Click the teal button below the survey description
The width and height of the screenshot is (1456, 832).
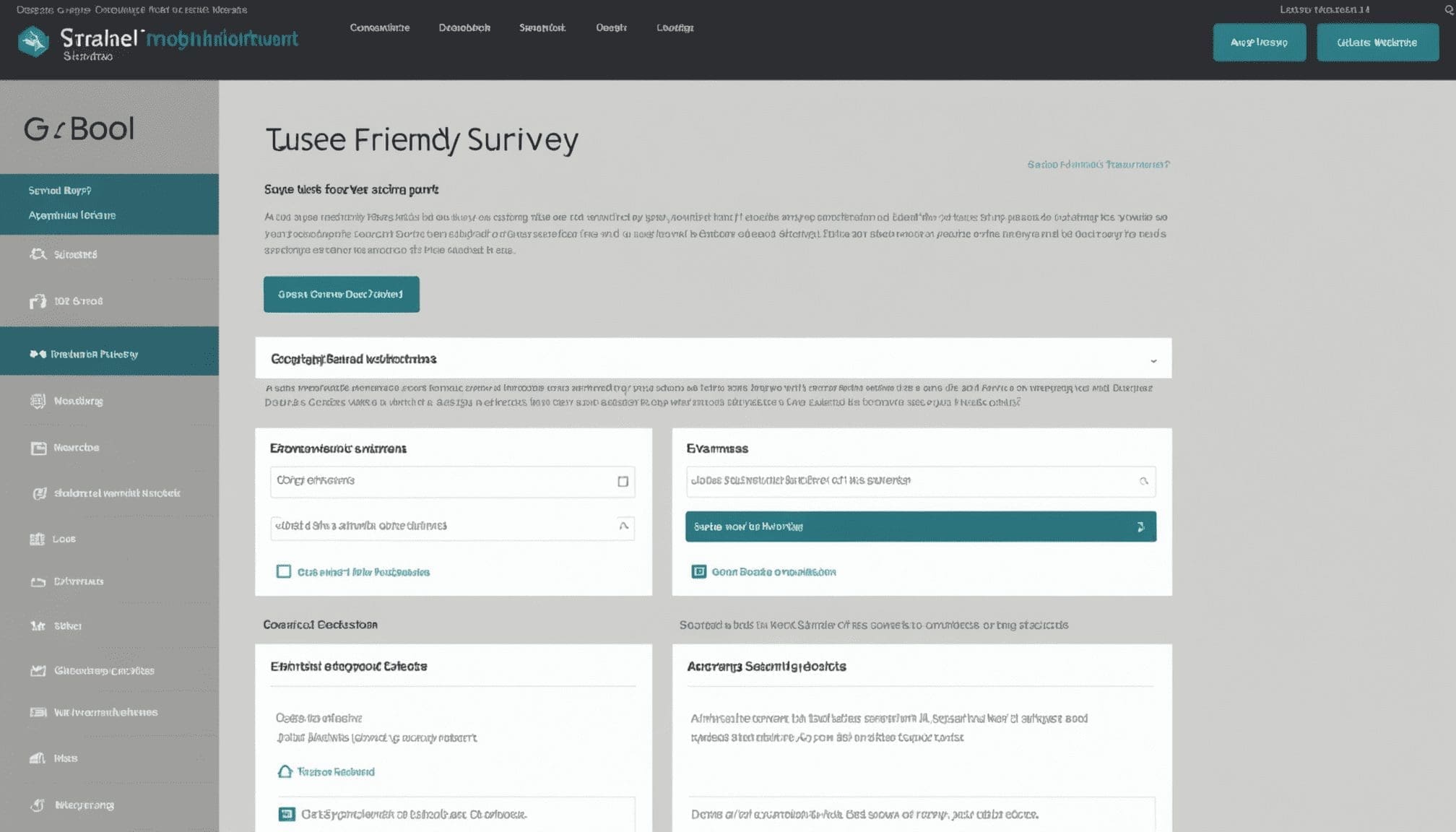(x=341, y=294)
